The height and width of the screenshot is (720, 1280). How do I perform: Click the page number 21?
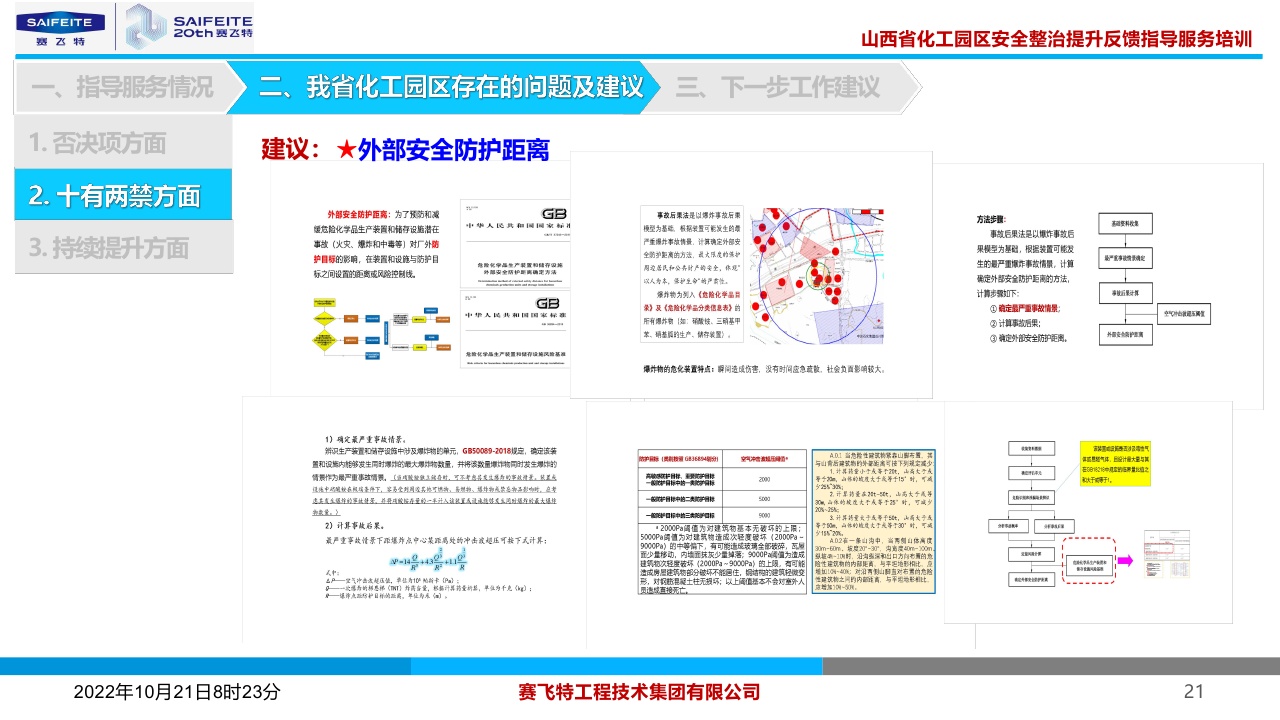[1193, 691]
